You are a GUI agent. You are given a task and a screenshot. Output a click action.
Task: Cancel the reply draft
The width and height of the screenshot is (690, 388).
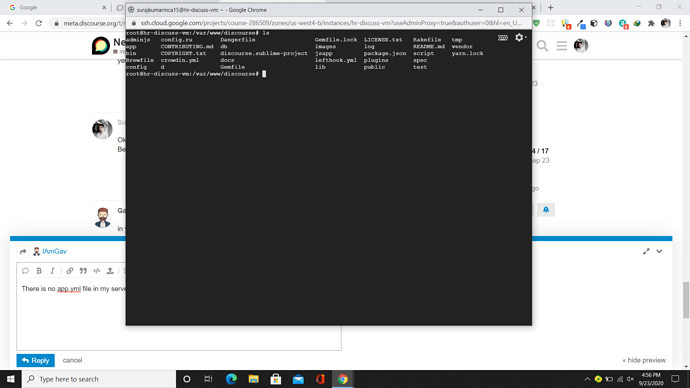(72, 360)
